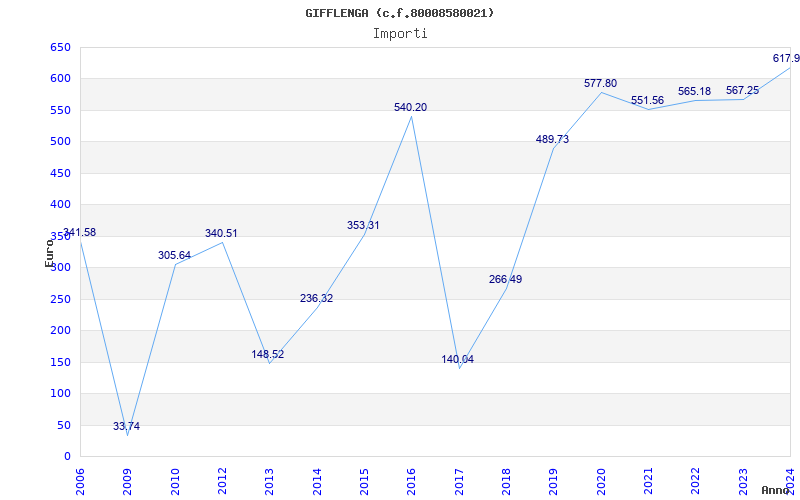Click the 2014 x-axis year

click(317, 482)
